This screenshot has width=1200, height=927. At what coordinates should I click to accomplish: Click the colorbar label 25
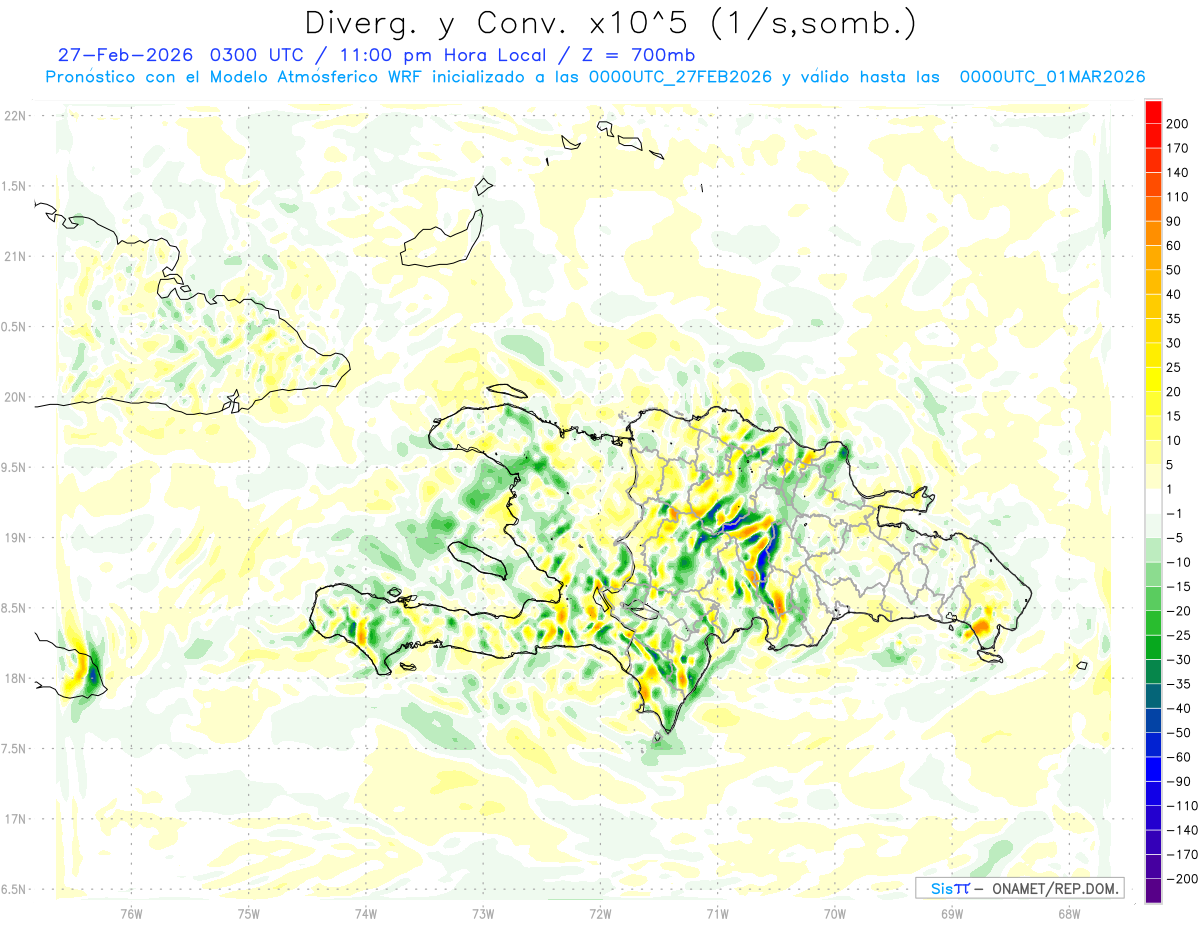tap(1174, 367)
